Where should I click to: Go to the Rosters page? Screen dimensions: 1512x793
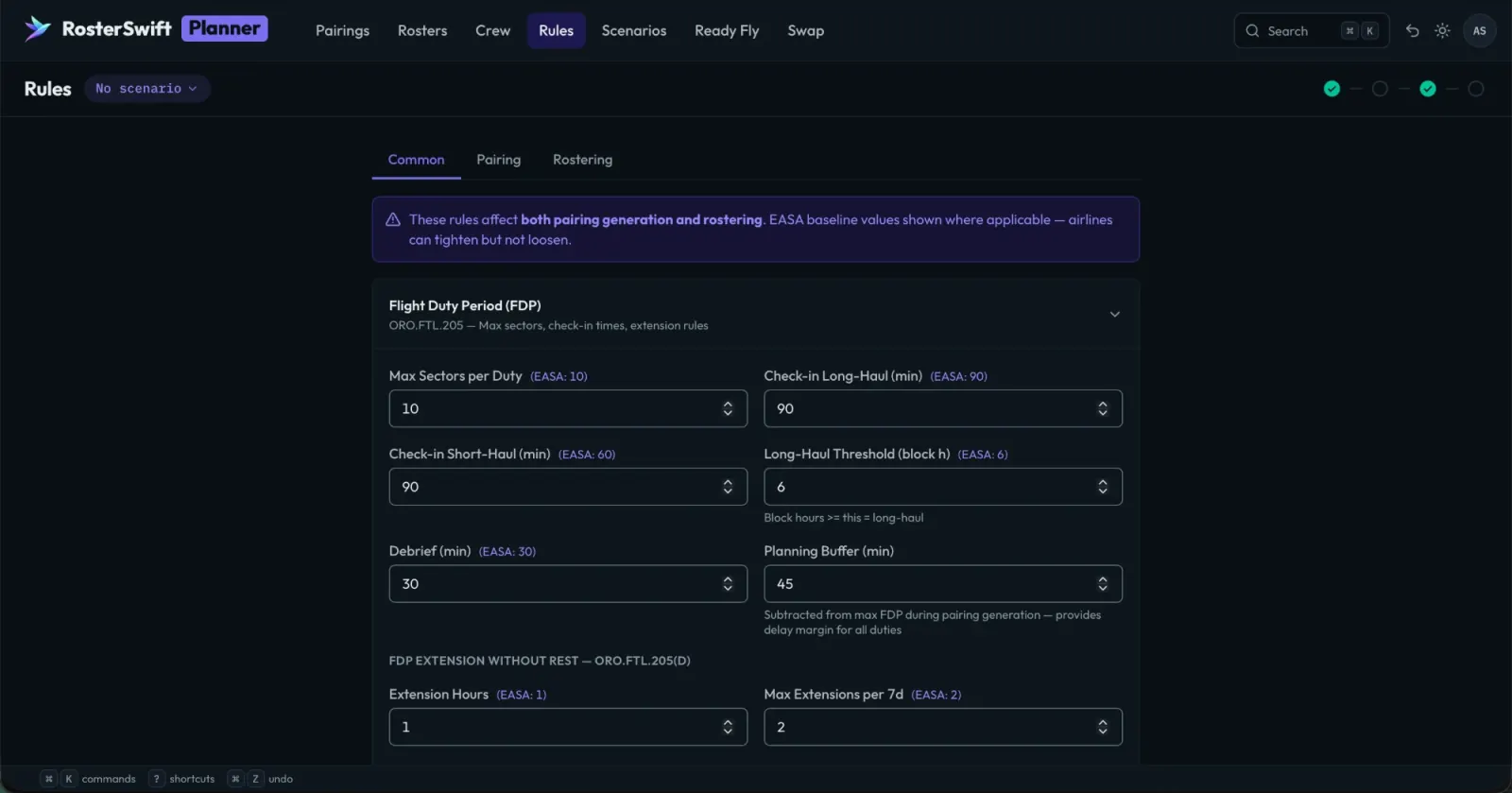[422, 30]
